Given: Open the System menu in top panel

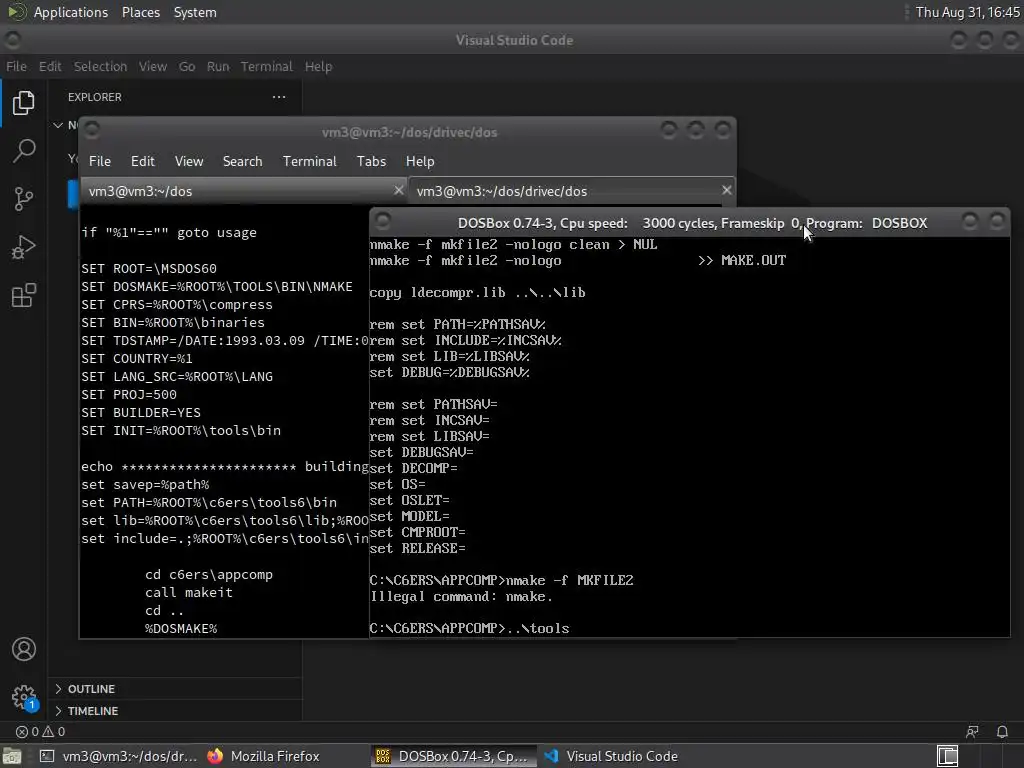Looking at the screenshot, I should (x=195, y=12).
